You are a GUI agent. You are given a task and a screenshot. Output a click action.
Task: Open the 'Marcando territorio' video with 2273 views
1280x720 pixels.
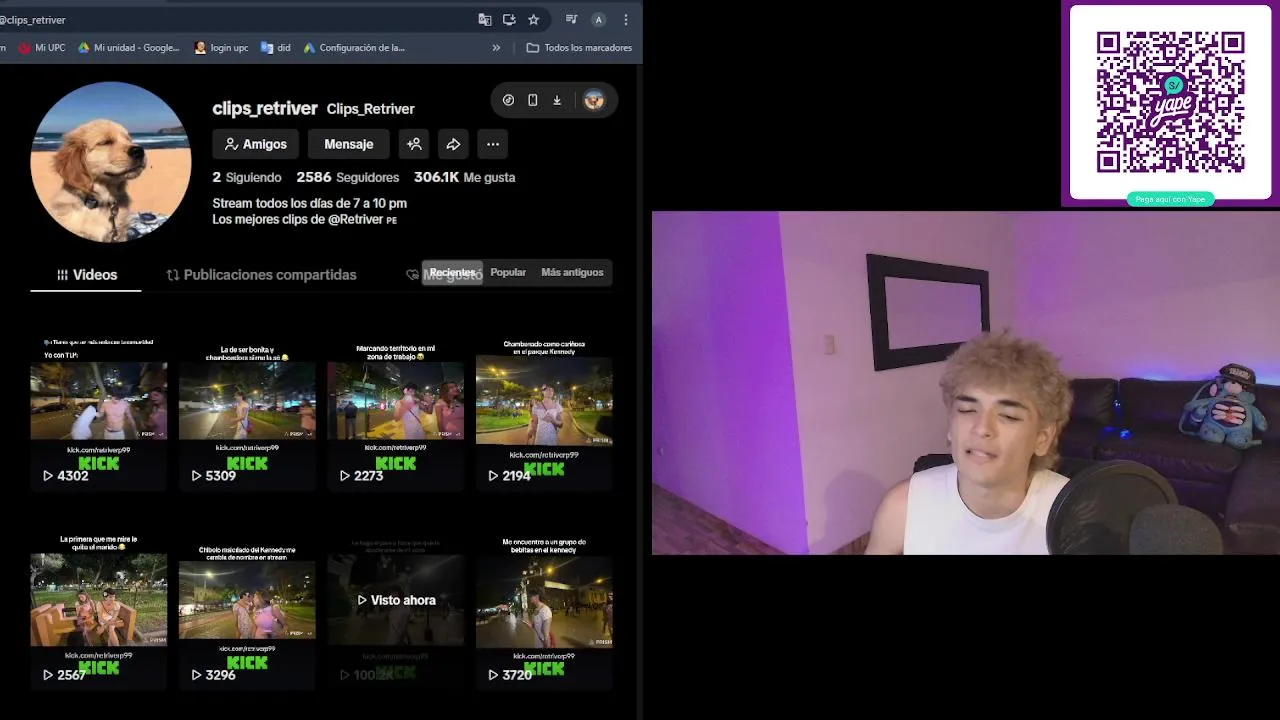[395, 412]
